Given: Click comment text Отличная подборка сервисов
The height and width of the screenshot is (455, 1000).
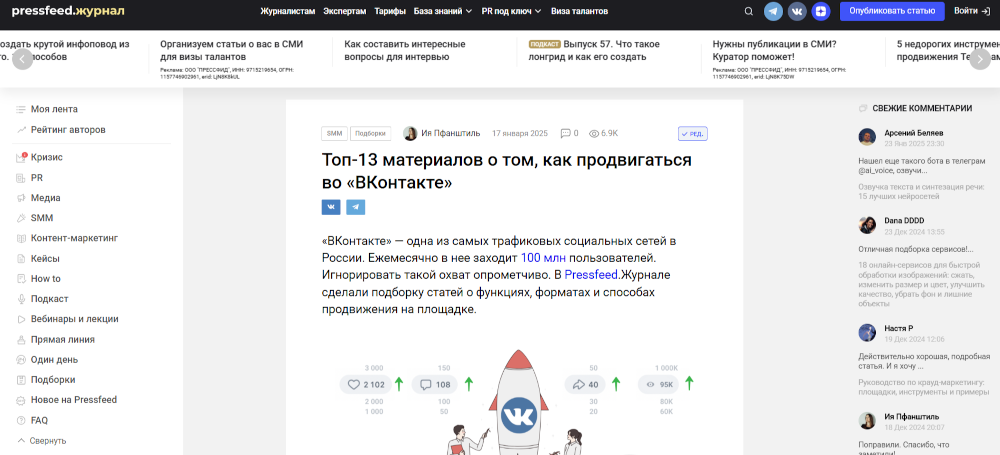Looking at the screenshot, I should 916,250.
